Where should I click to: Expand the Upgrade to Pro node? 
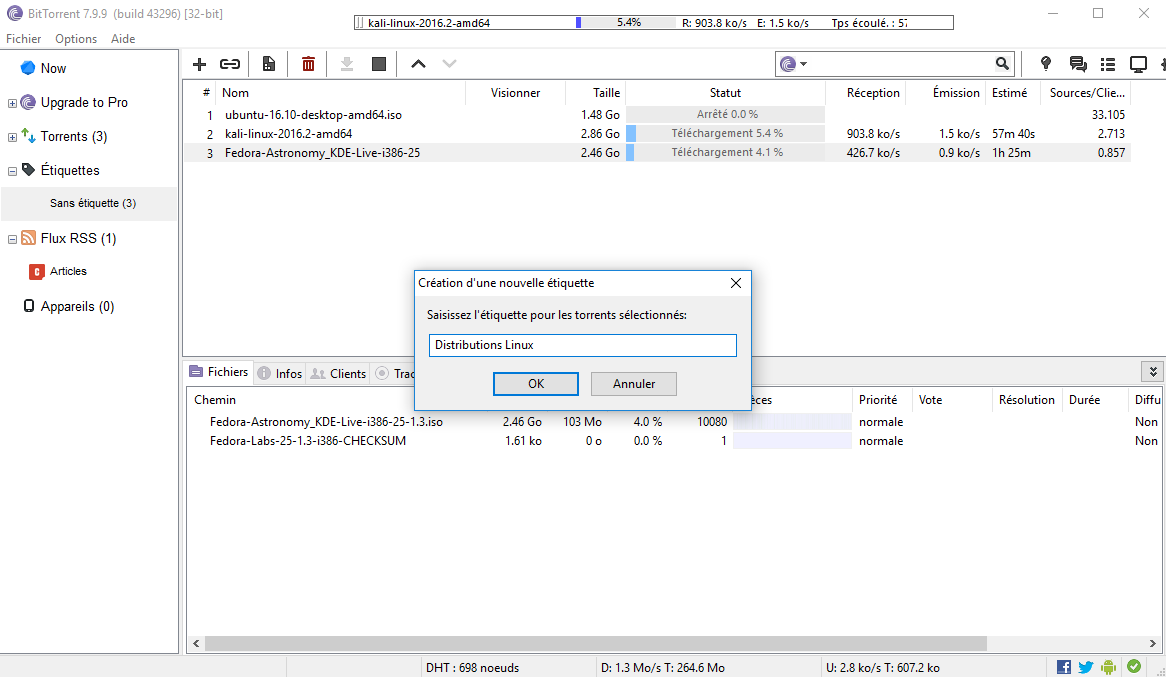12,103
